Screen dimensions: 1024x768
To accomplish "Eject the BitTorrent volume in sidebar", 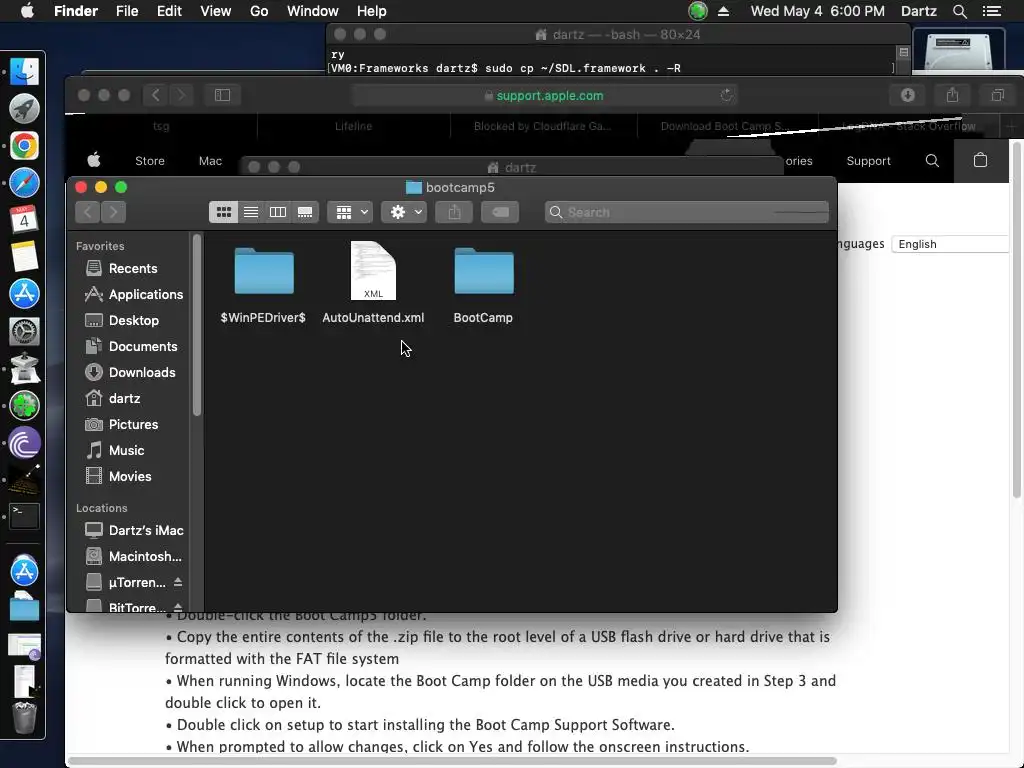I will (x=178, y=607).
